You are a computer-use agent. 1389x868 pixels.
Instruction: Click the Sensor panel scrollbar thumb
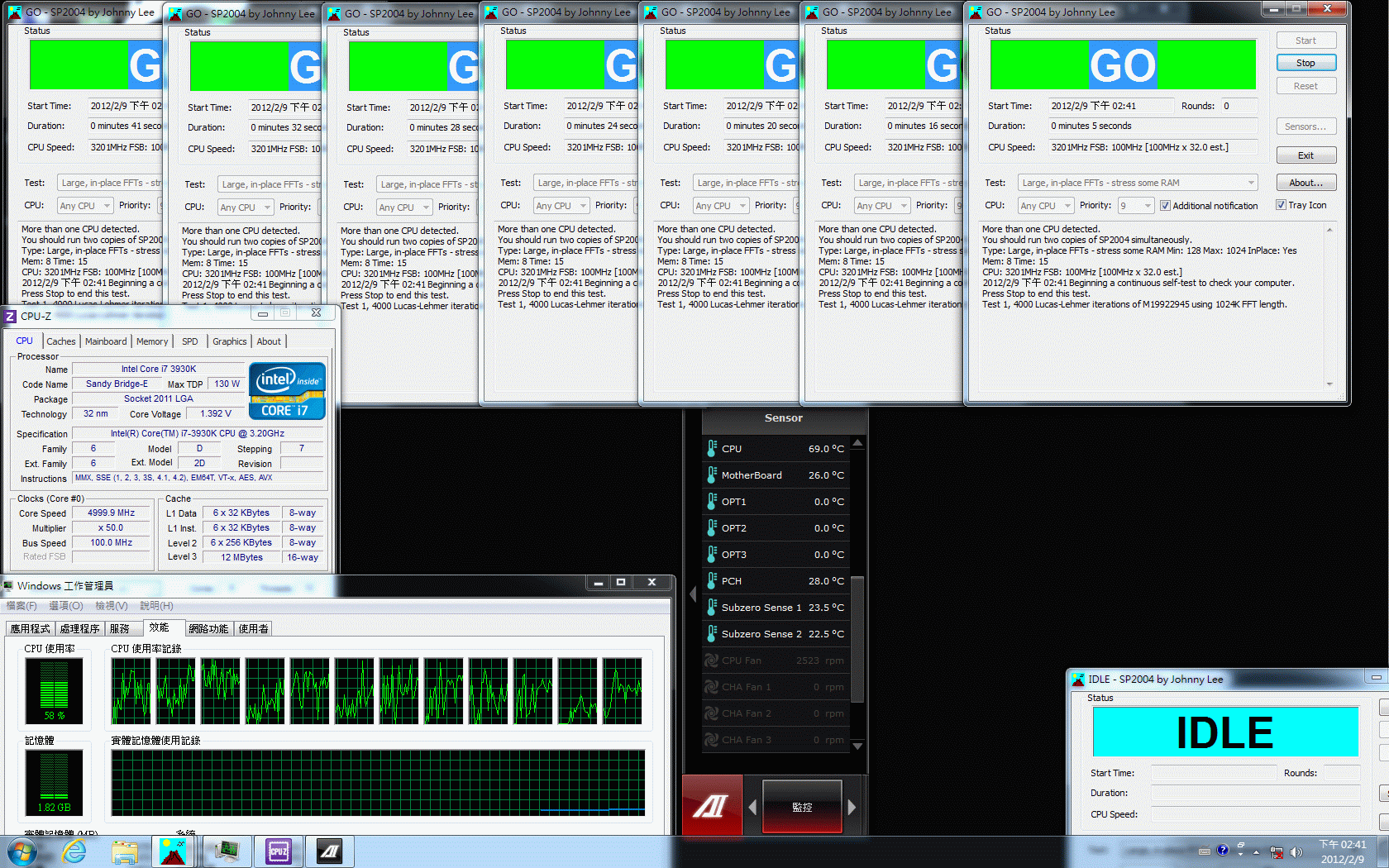coord(857,639)
